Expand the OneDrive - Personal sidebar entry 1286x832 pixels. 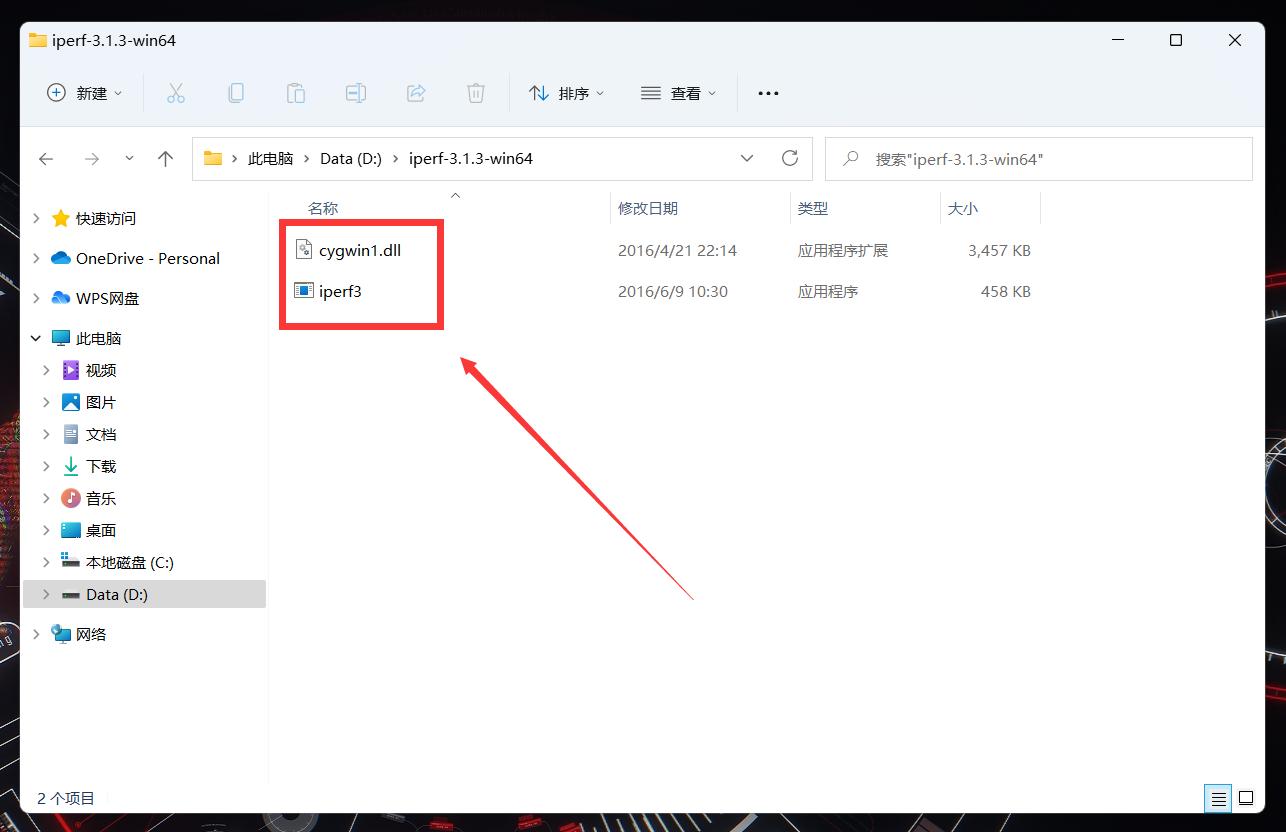[36, 258]
